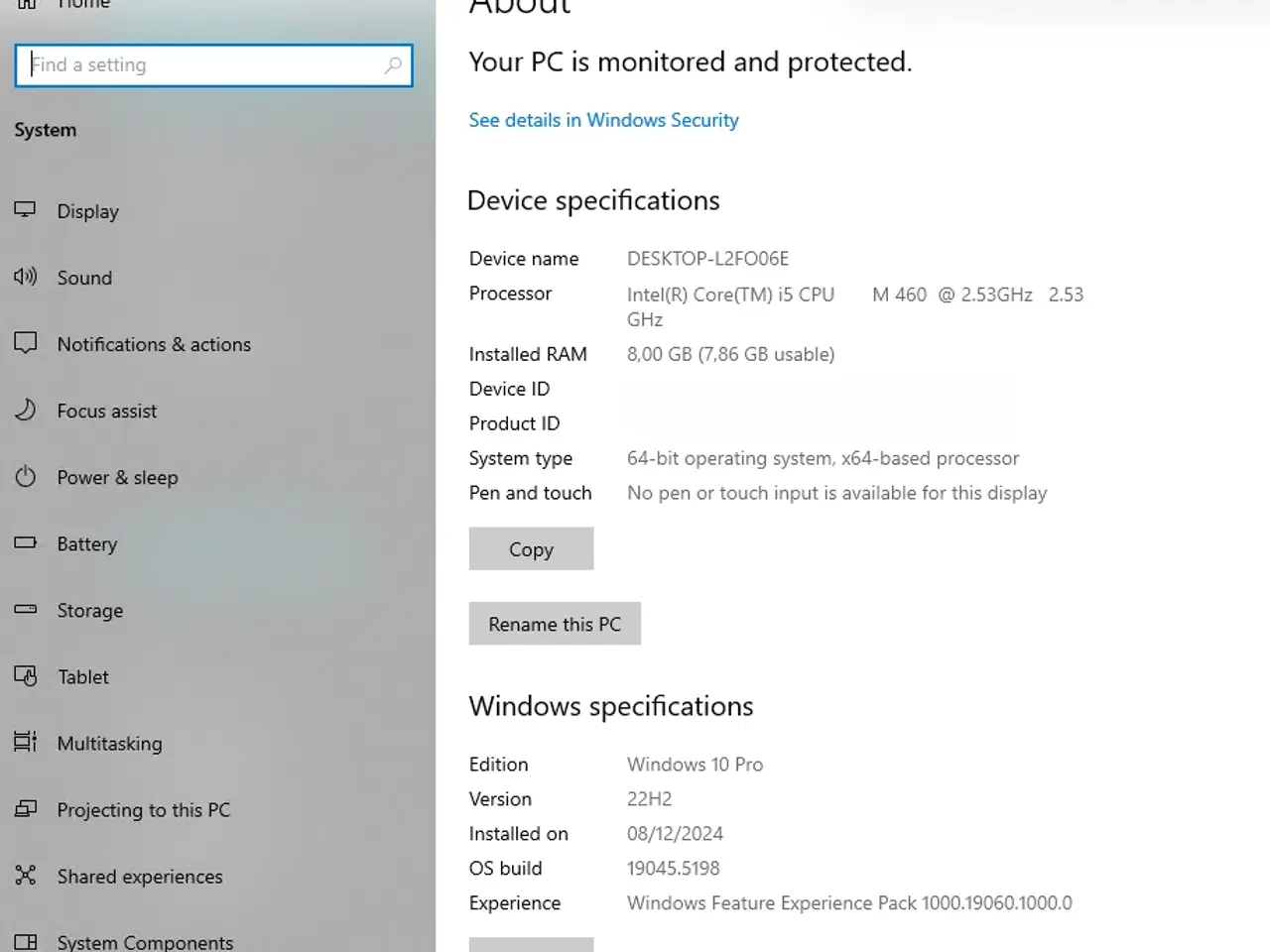Click the 8,00 GB installed RAM value

click(730, 354)
